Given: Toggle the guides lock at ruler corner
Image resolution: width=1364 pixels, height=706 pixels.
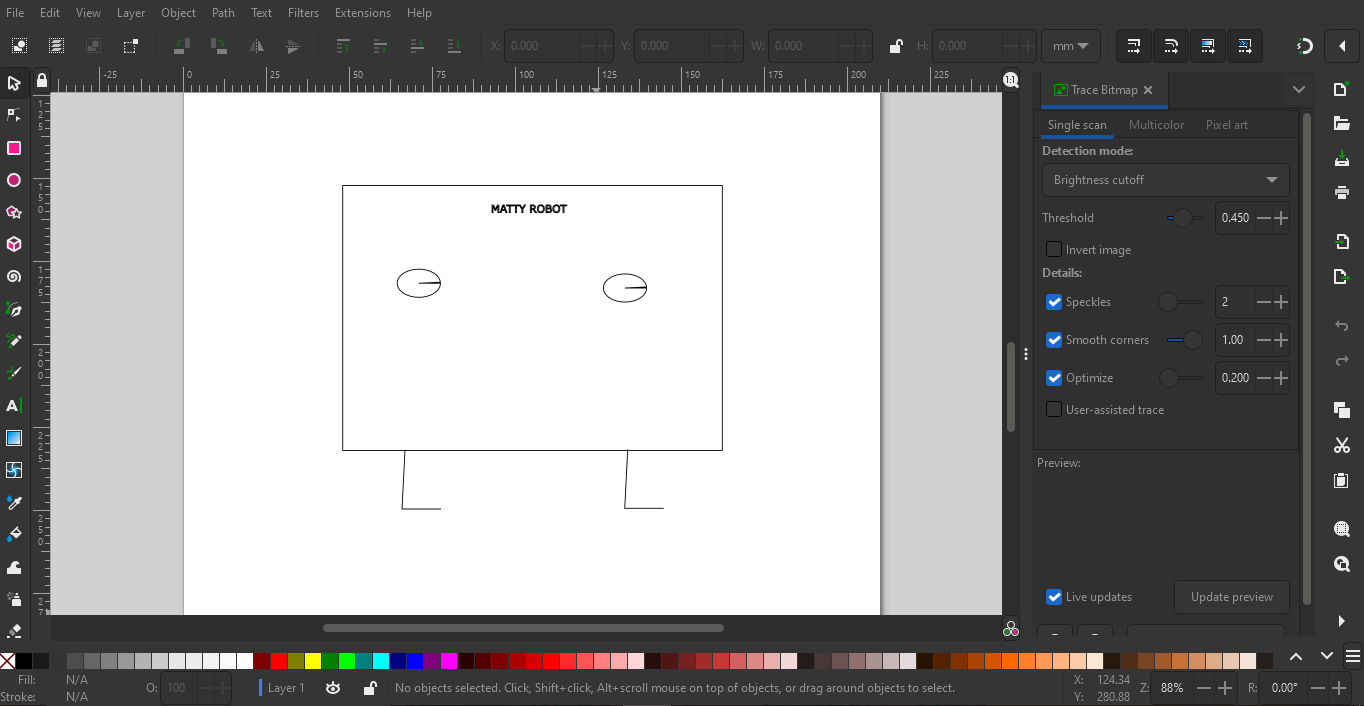Looking at the screenshot, I should [41, 80].
